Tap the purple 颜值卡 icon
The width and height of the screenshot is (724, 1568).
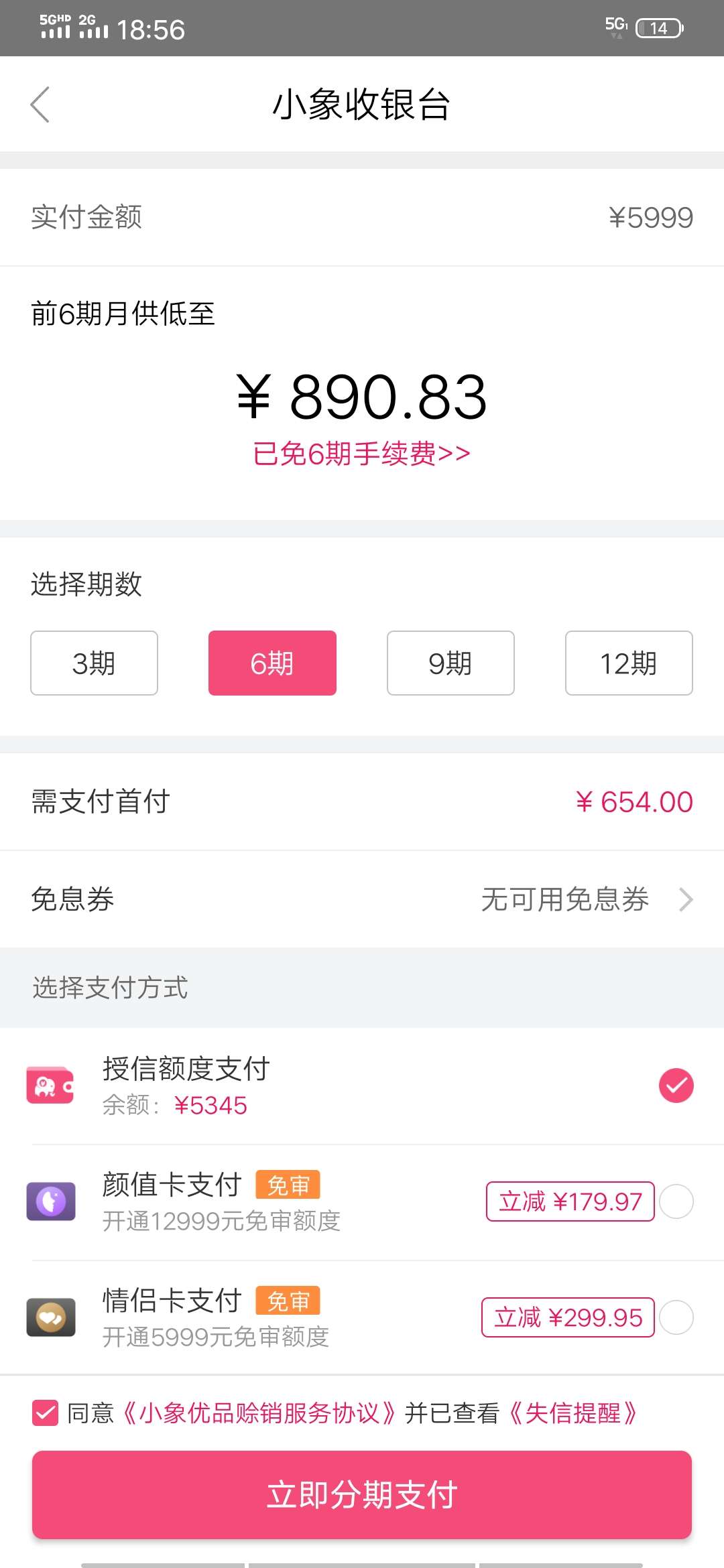(x=51, y=1201)
